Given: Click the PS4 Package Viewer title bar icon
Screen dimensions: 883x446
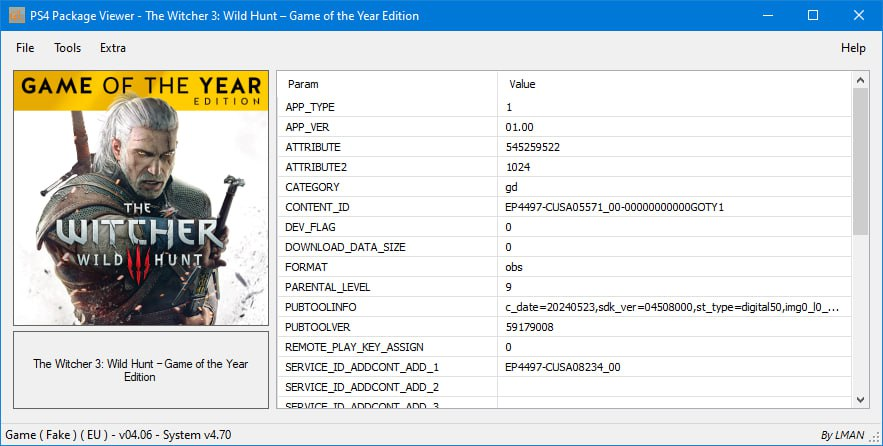Looking at the screenshot, I should click(x=17, y=15).
